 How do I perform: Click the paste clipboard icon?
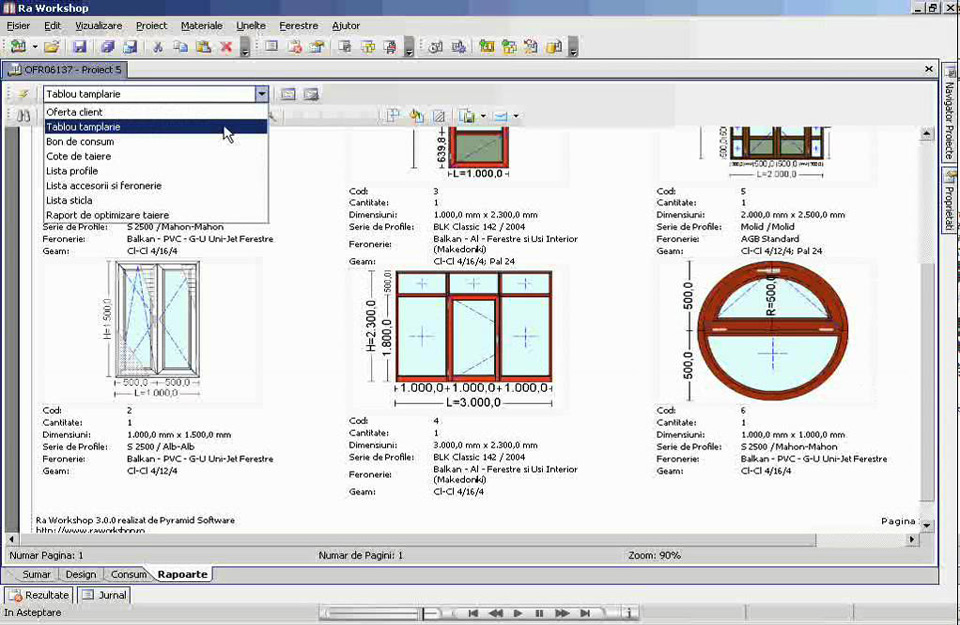pyautogui.click(x=203, y=47)
